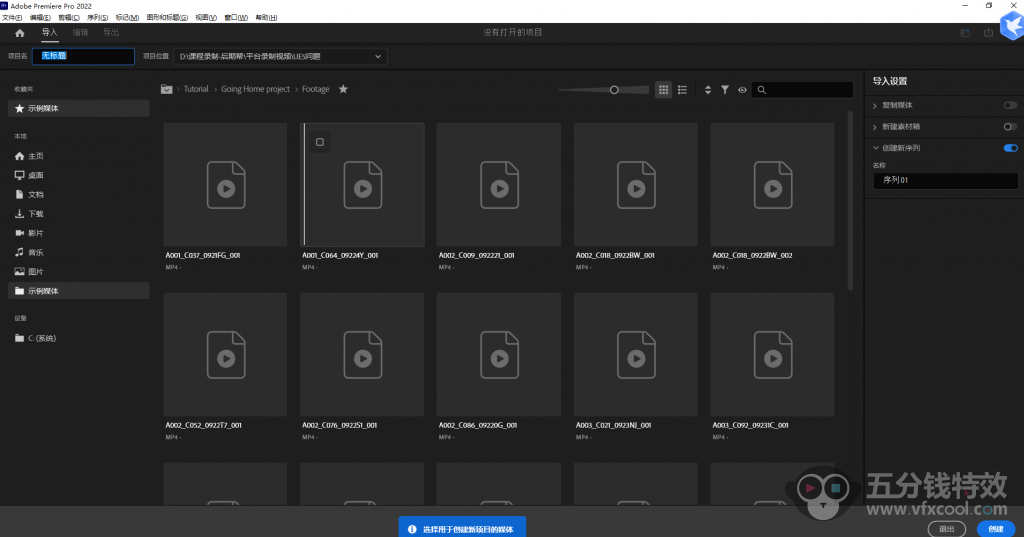The image size is (1024, 537).
Task: Enable the 复制媒体 copy media switch
Action: (1010, 105)
